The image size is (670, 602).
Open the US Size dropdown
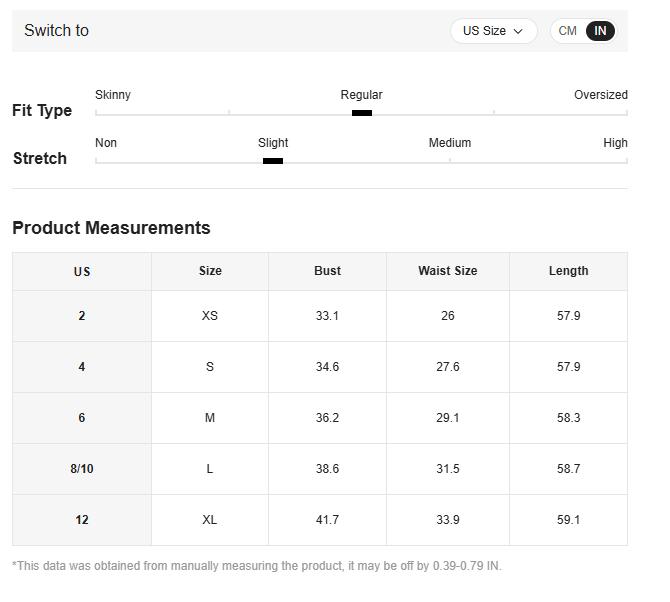[492, 31]
